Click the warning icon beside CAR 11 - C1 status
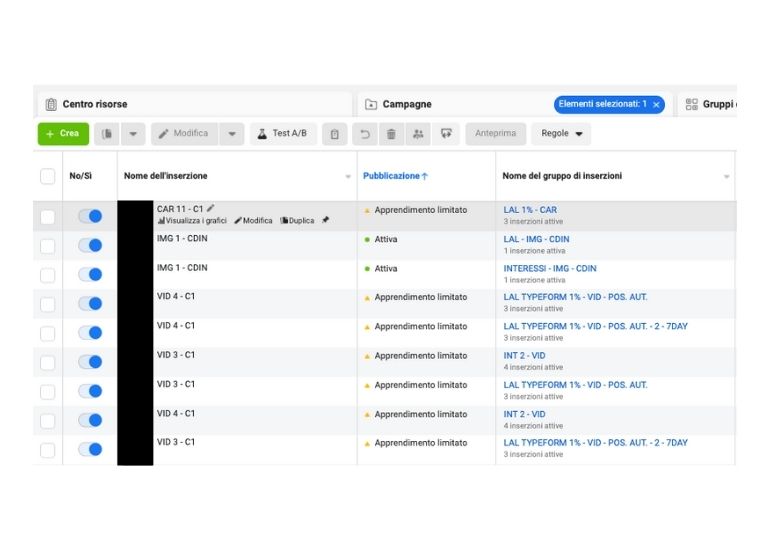 tap(367, 211)
